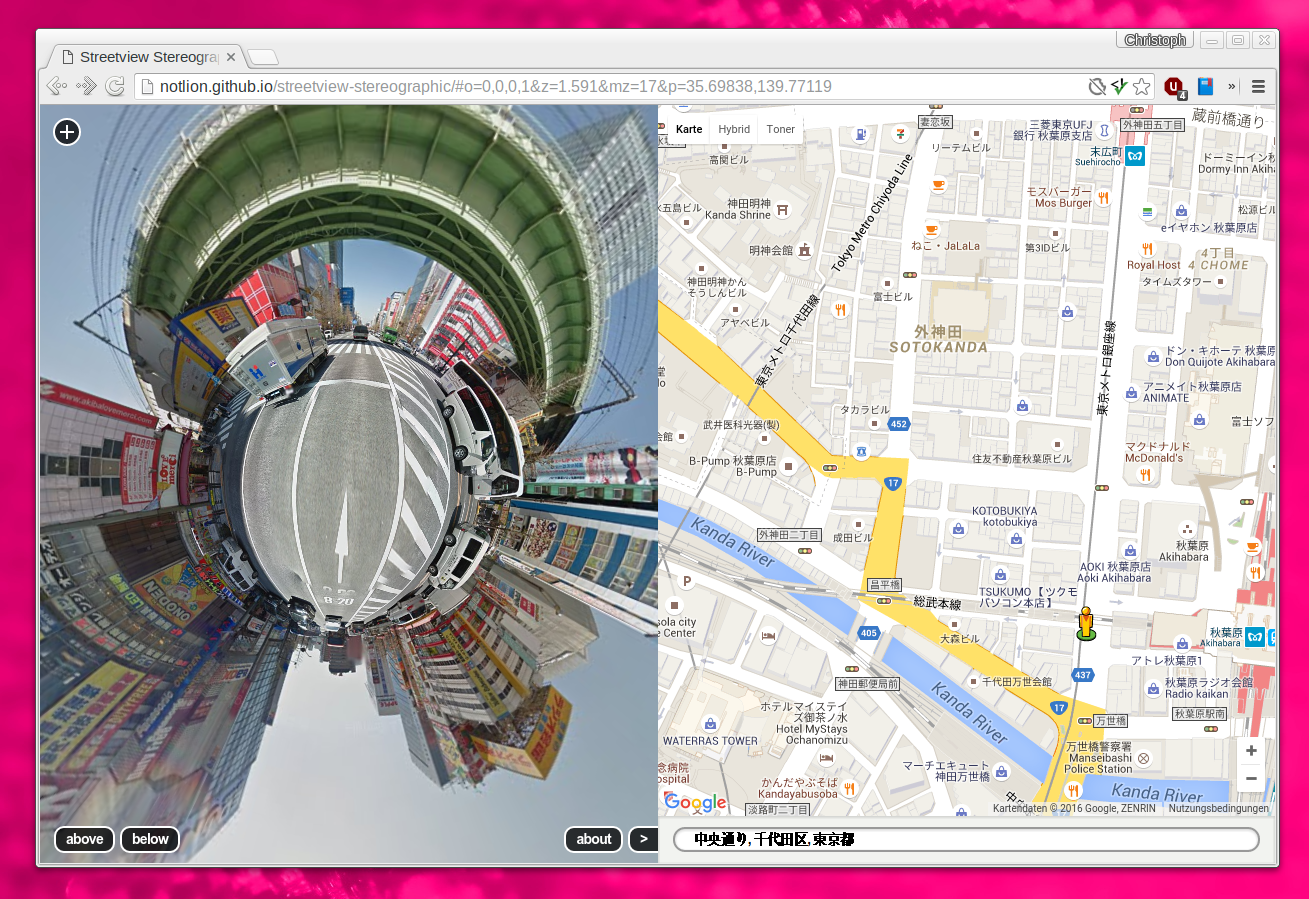This screenshot has width=1309, height=899.
Task: Open the 'about' button
Action: point(594,839)
